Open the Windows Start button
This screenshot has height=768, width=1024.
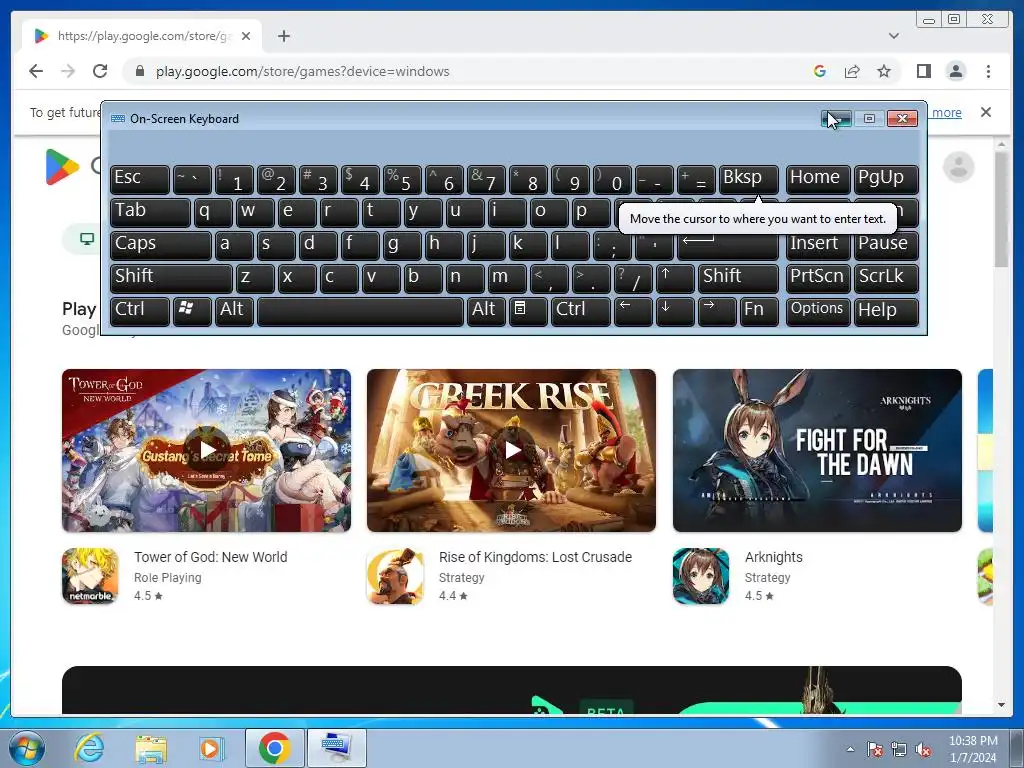point(27,748)
